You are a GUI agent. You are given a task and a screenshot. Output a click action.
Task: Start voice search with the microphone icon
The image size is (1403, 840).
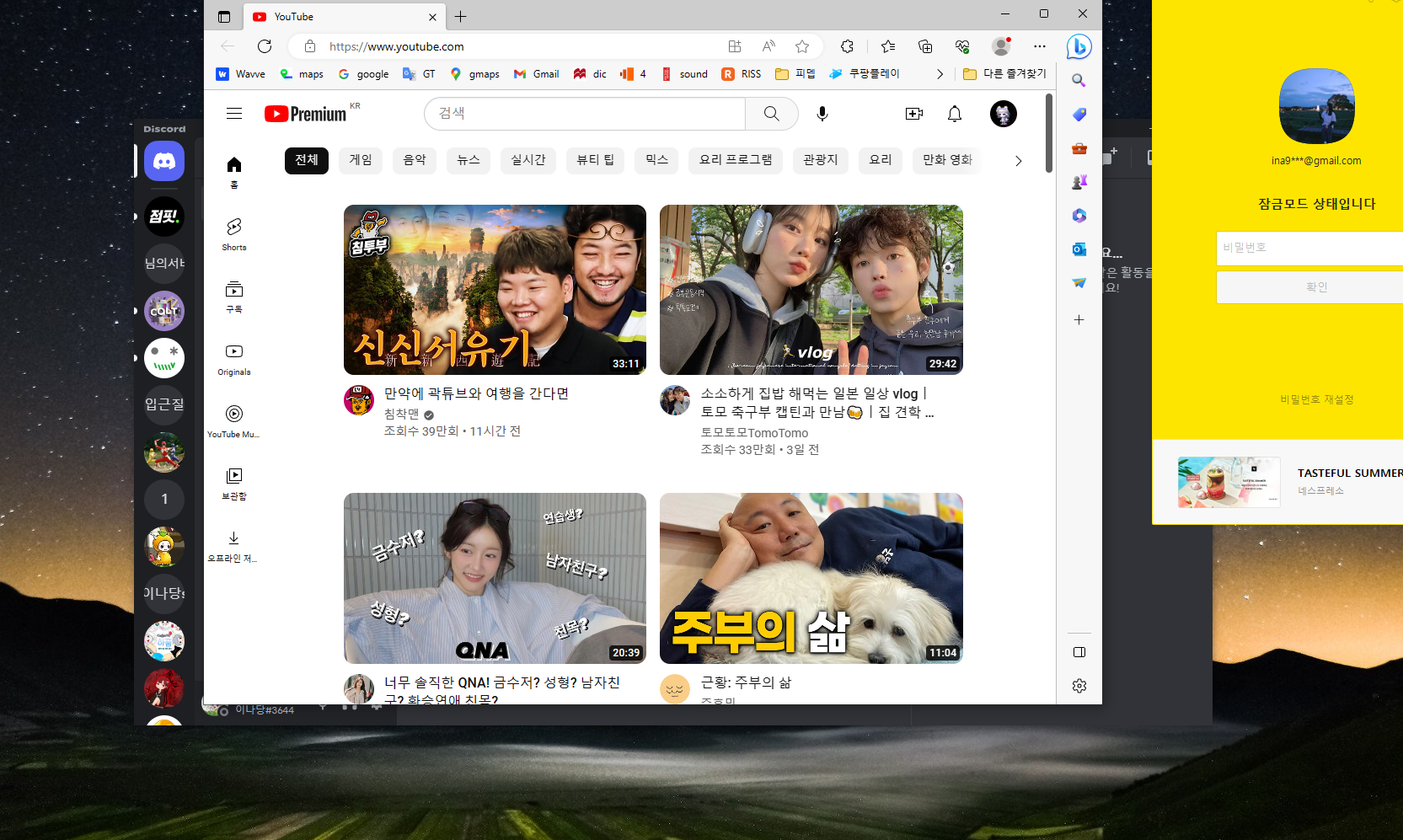[823, 114]
